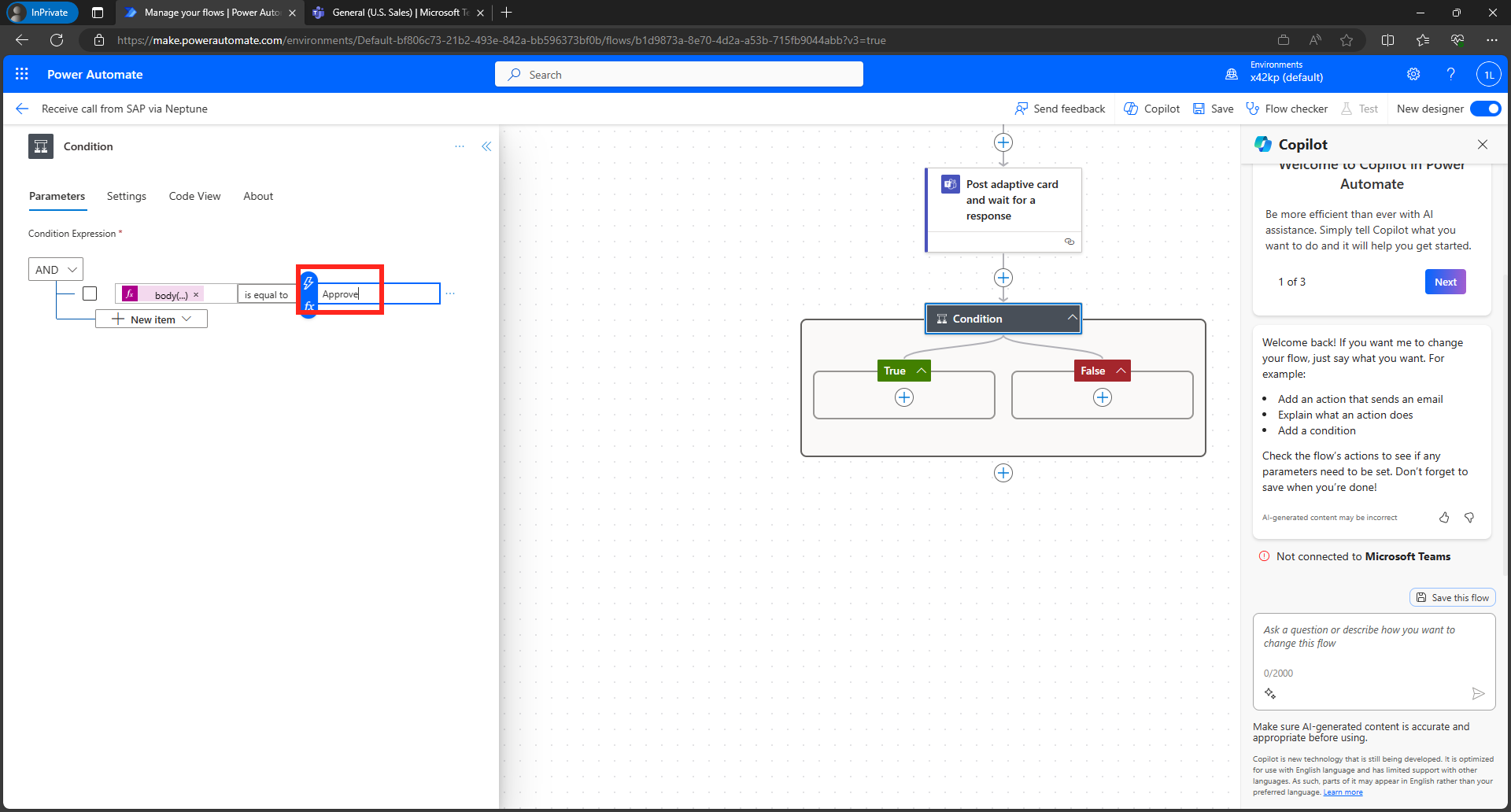1511x812 pixels.
Task: Click the connection link icon on the card
Action: tap(1069, 242)
